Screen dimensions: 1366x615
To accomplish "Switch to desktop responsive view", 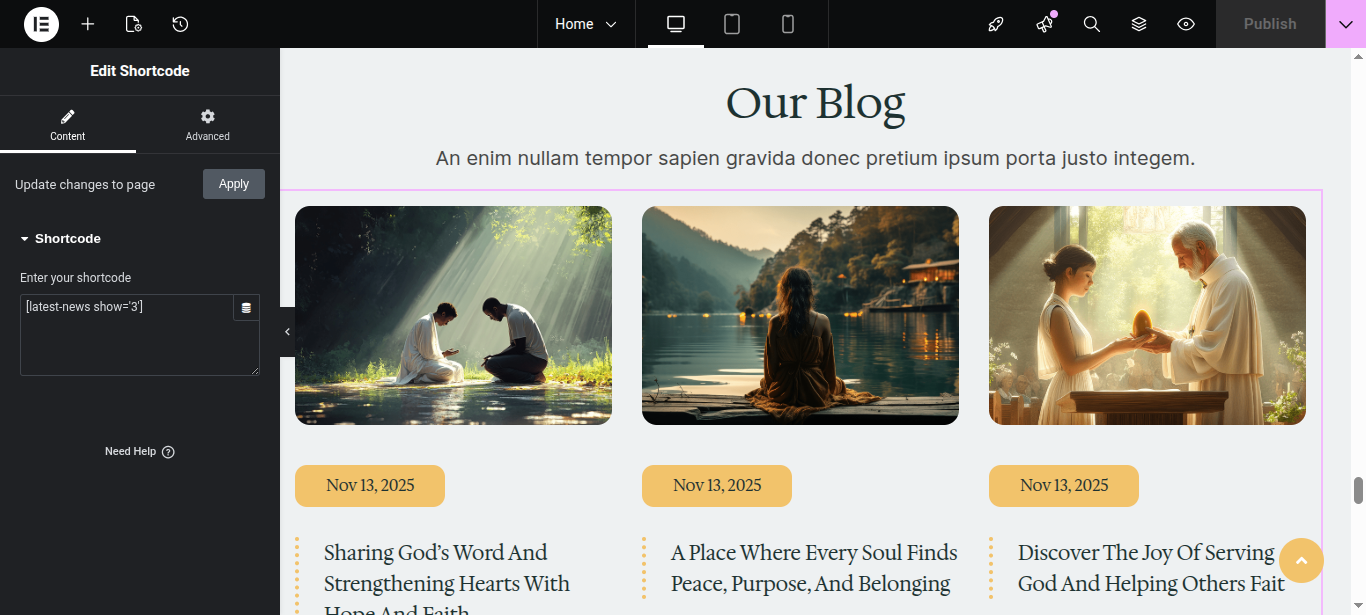I will (x=676, y=24).
